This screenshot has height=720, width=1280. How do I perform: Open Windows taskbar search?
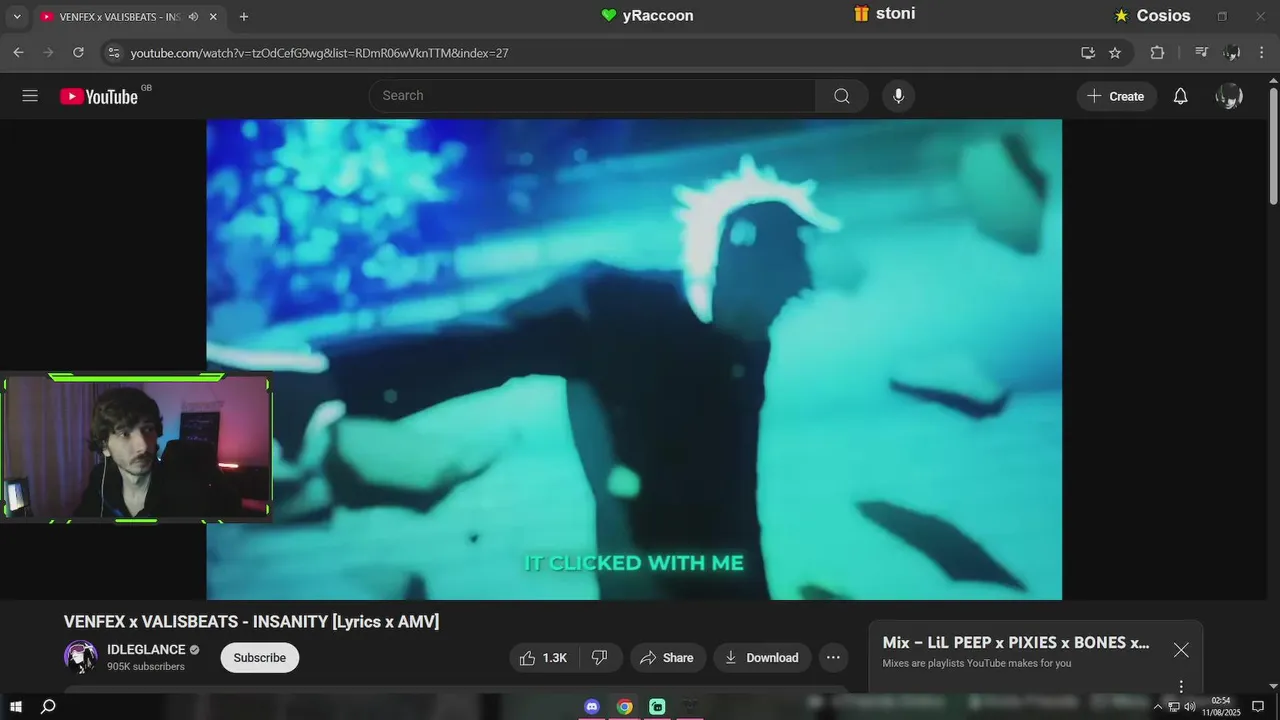pyautogui.click(x=47, y=706)
